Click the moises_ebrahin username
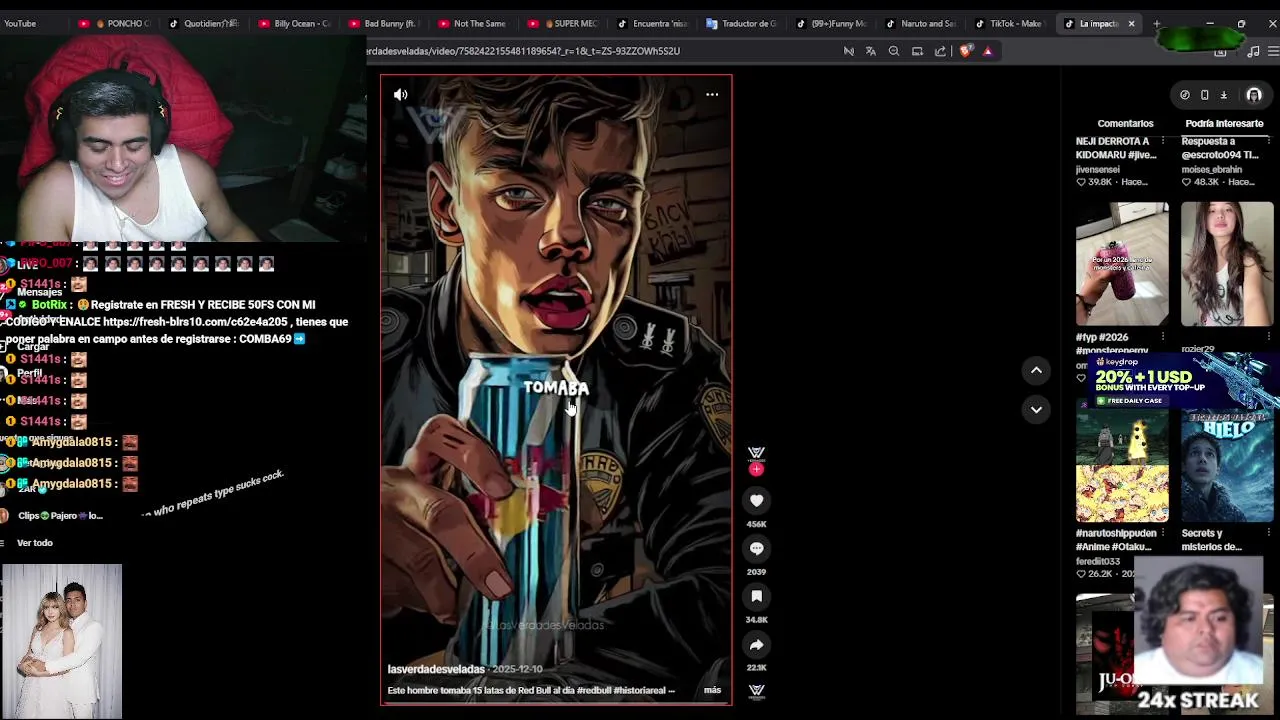The width and height of the screenshot is (1280, 720). [1212, 169]
